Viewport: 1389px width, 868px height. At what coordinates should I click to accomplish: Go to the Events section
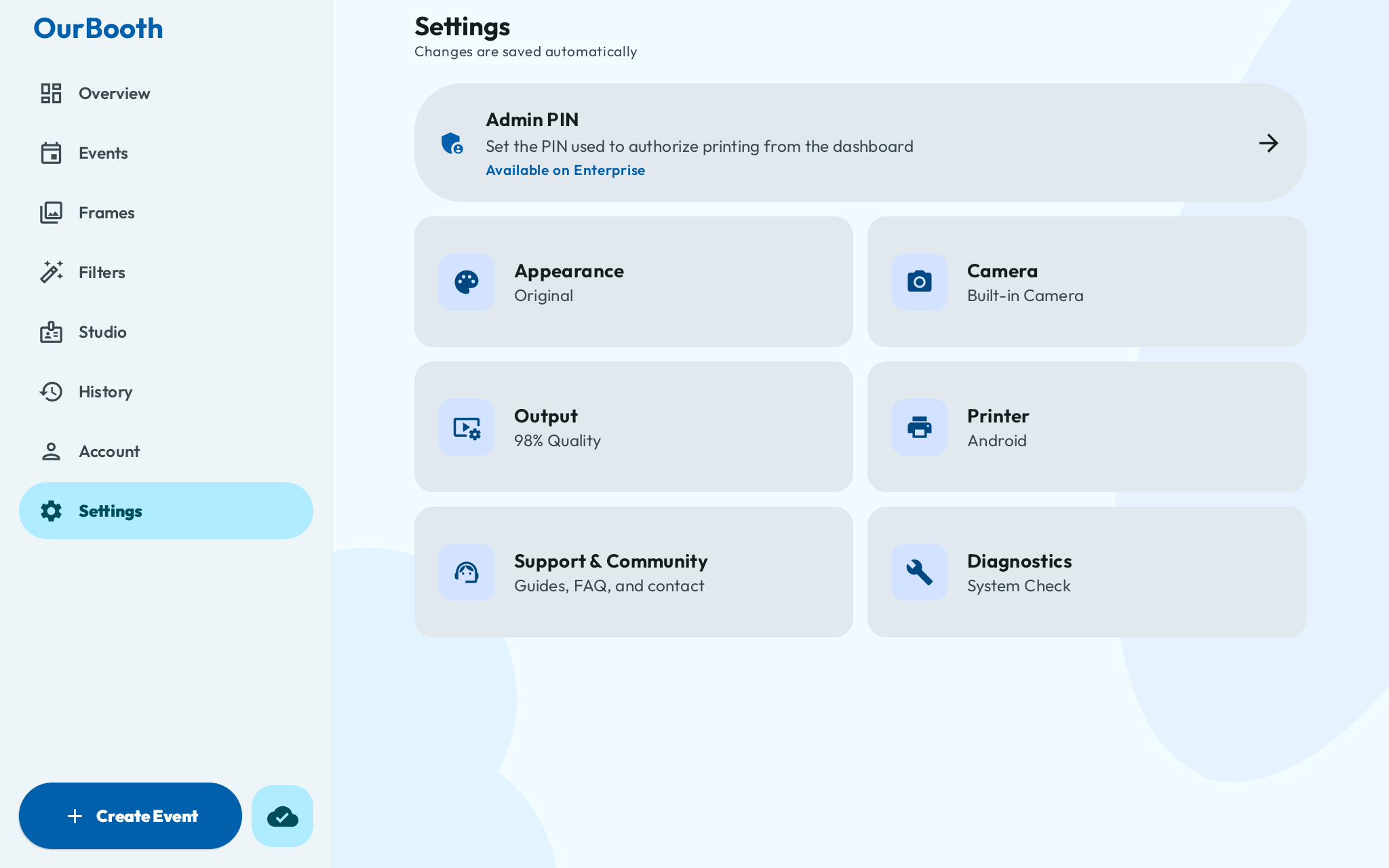click(166, 153)
